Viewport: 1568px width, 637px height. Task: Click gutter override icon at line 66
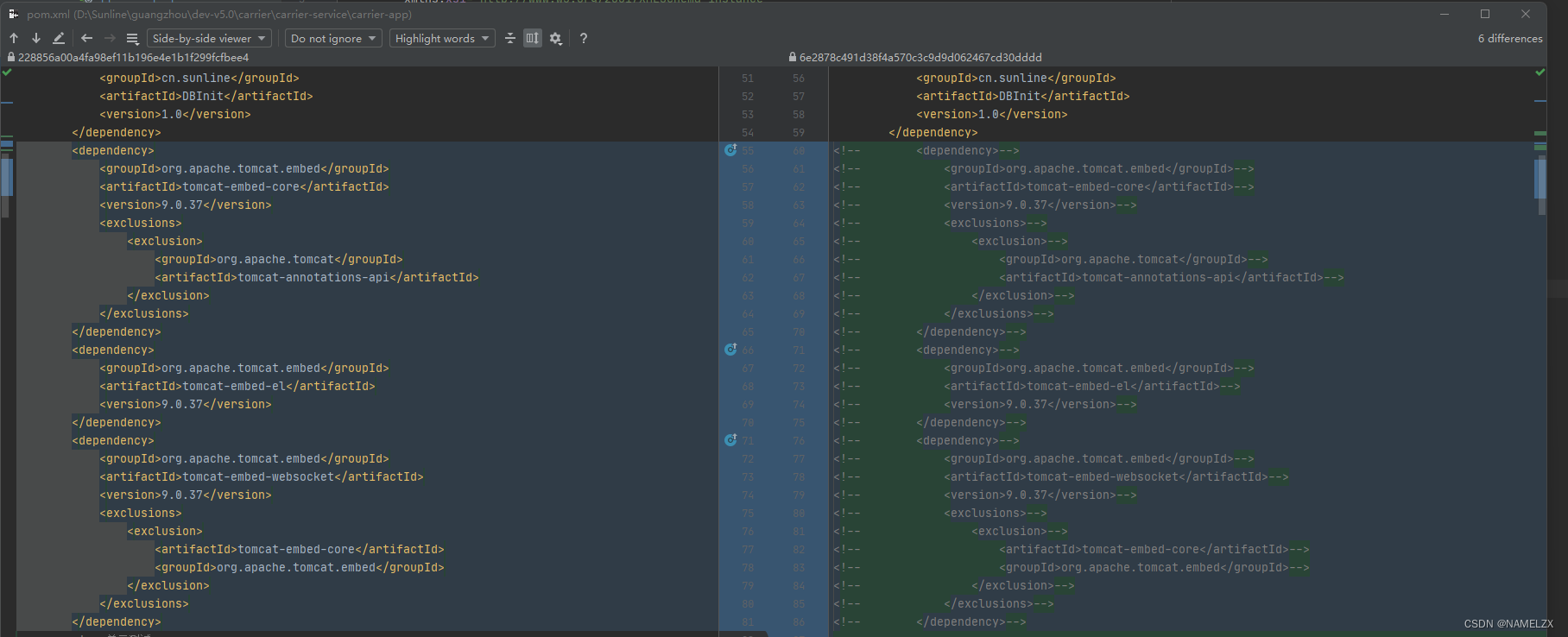730,350
